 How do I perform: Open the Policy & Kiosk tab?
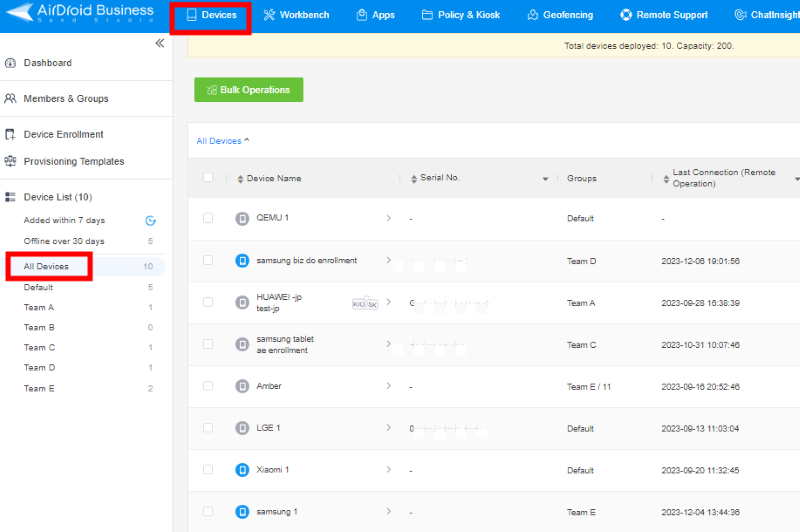click(x=461, y=15)
